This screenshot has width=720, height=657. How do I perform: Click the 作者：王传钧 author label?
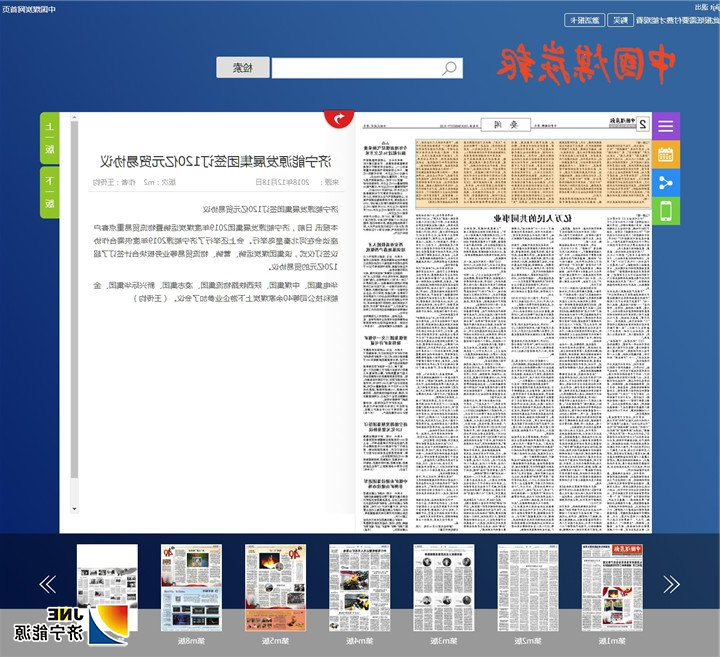click(114, 182)
